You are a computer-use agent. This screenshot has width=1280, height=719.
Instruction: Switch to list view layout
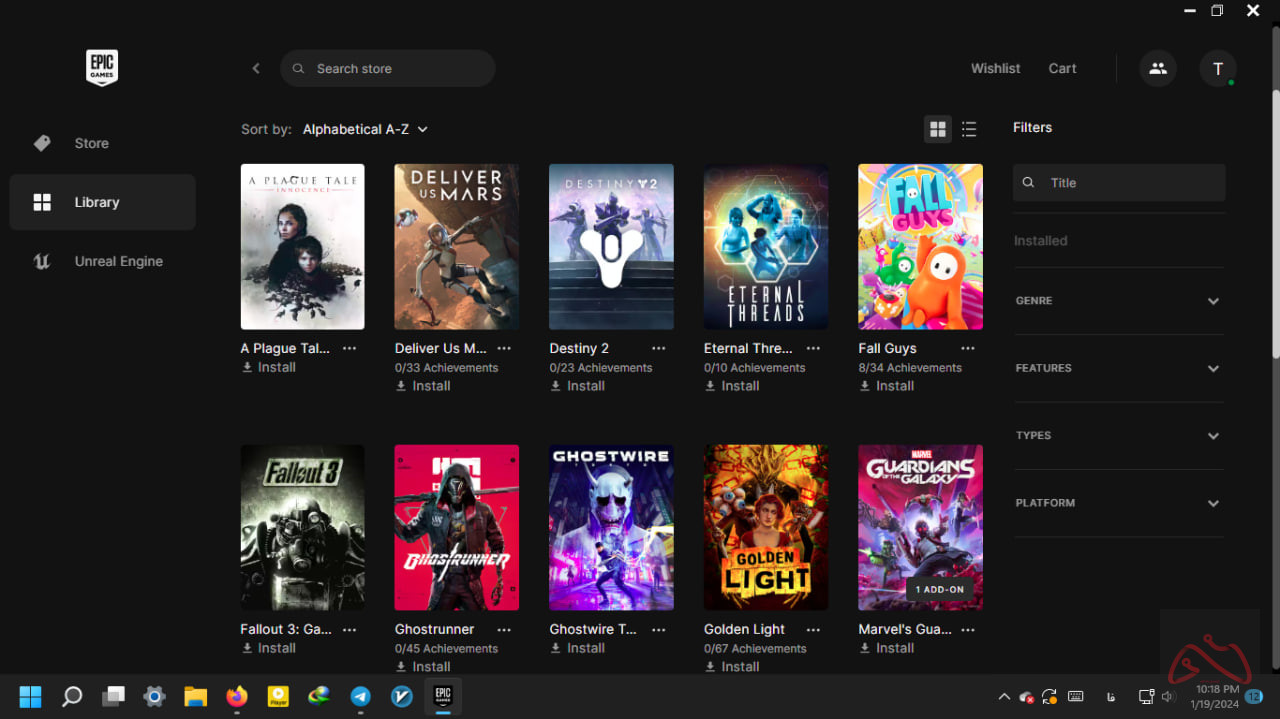click(969, 129)
